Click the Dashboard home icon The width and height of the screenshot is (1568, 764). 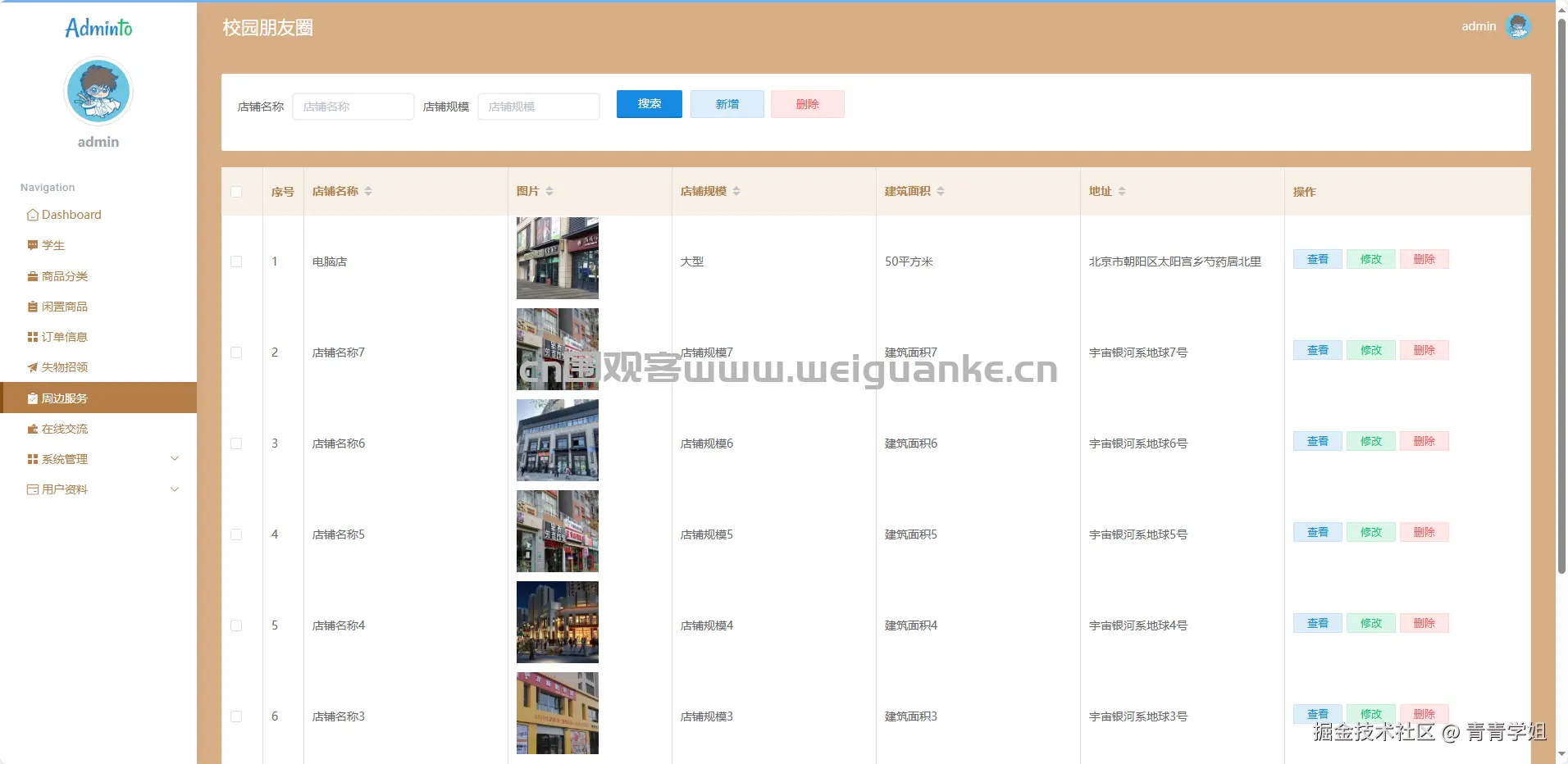(33, 215)
